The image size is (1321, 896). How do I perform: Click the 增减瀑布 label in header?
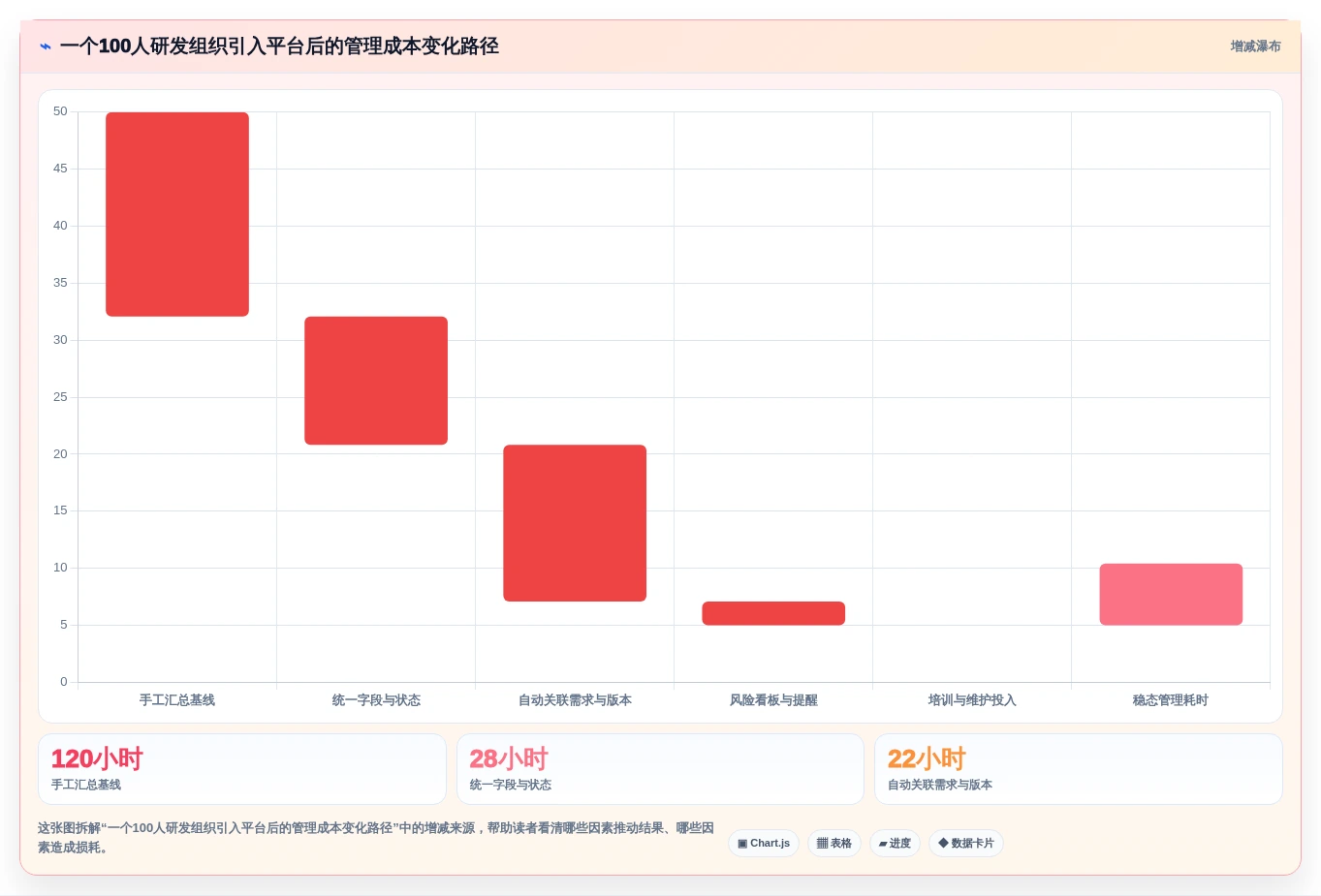1255,46
